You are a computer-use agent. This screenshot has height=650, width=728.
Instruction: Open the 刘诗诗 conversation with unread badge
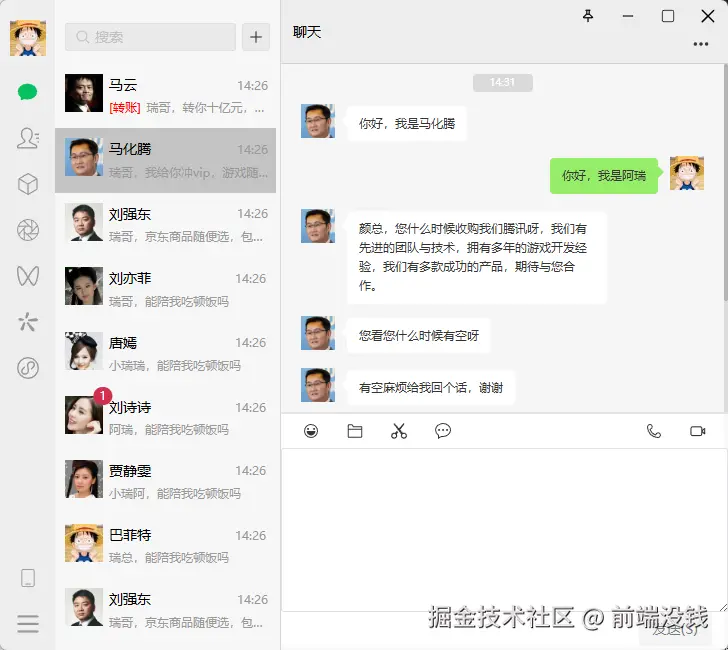click(165, 417)
